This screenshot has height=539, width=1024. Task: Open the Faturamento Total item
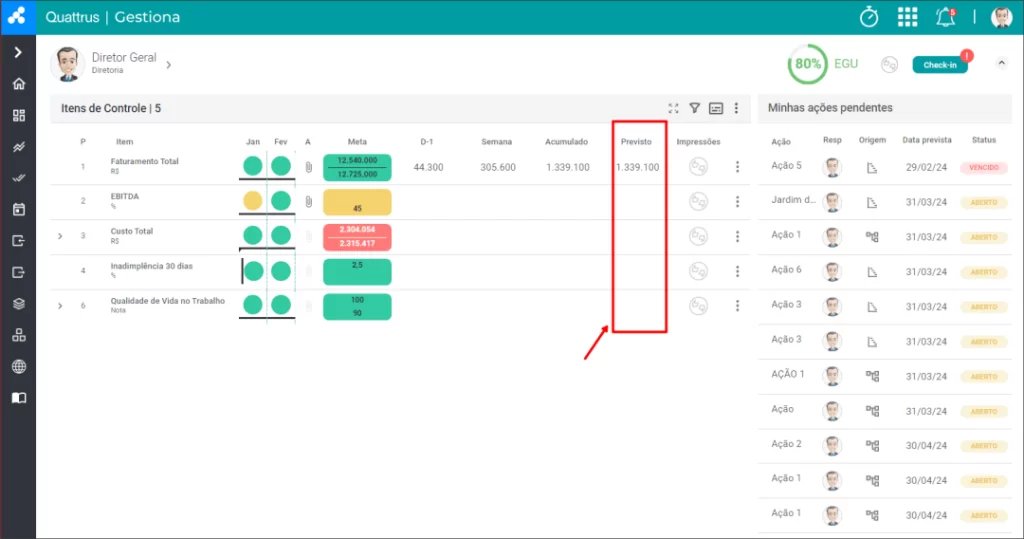point(144,161)
